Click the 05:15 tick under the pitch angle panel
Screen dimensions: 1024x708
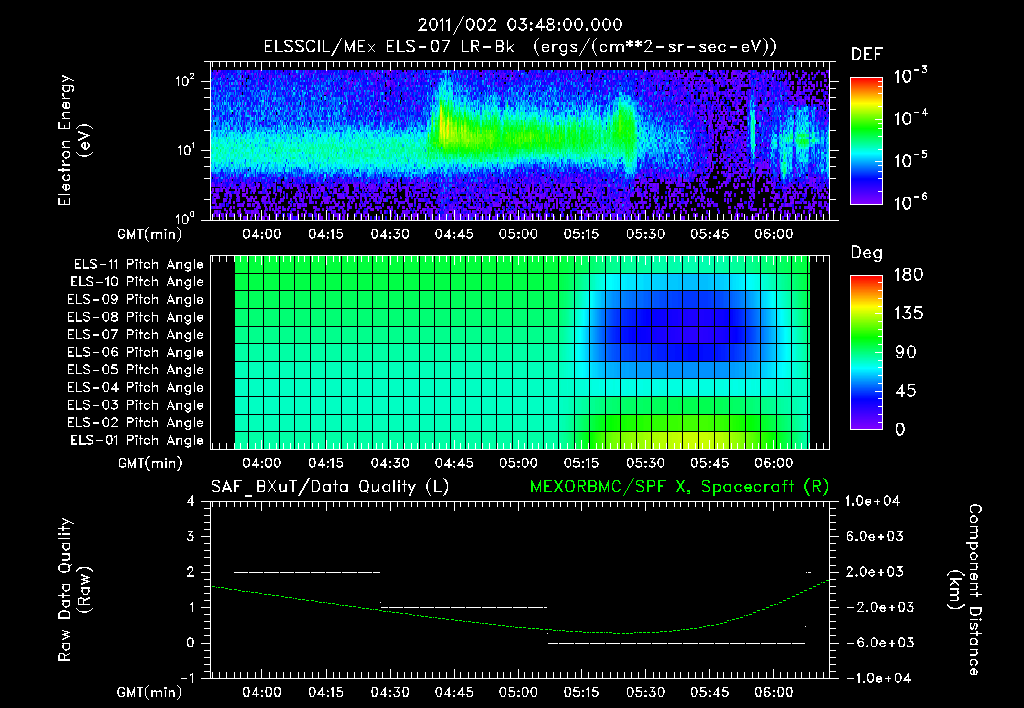581,463
